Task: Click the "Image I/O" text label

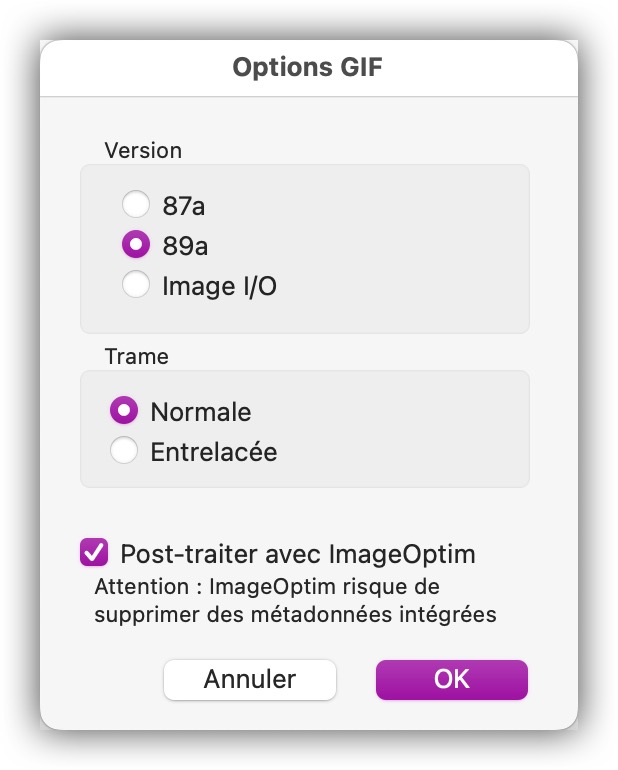Action: (220, 286)
